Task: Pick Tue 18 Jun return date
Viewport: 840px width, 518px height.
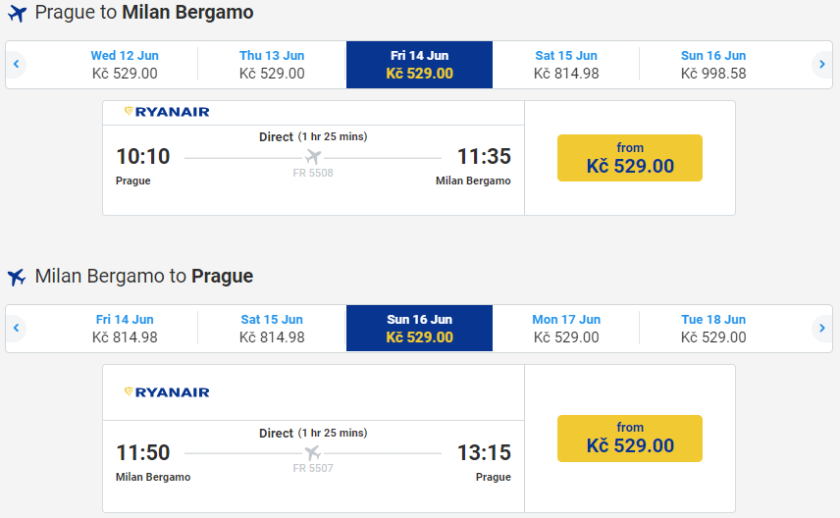Action: [x=713, y=328]
